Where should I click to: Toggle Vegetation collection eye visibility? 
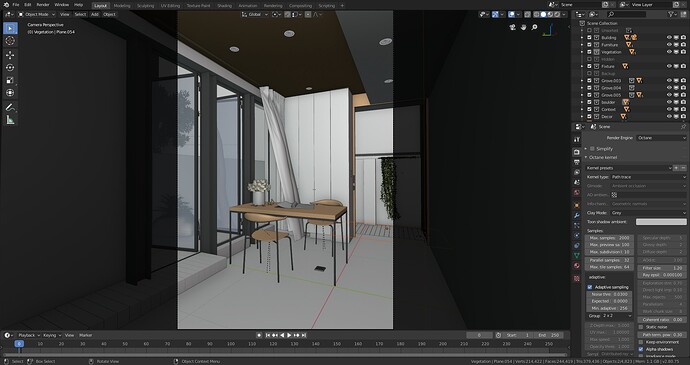[669, 52]
